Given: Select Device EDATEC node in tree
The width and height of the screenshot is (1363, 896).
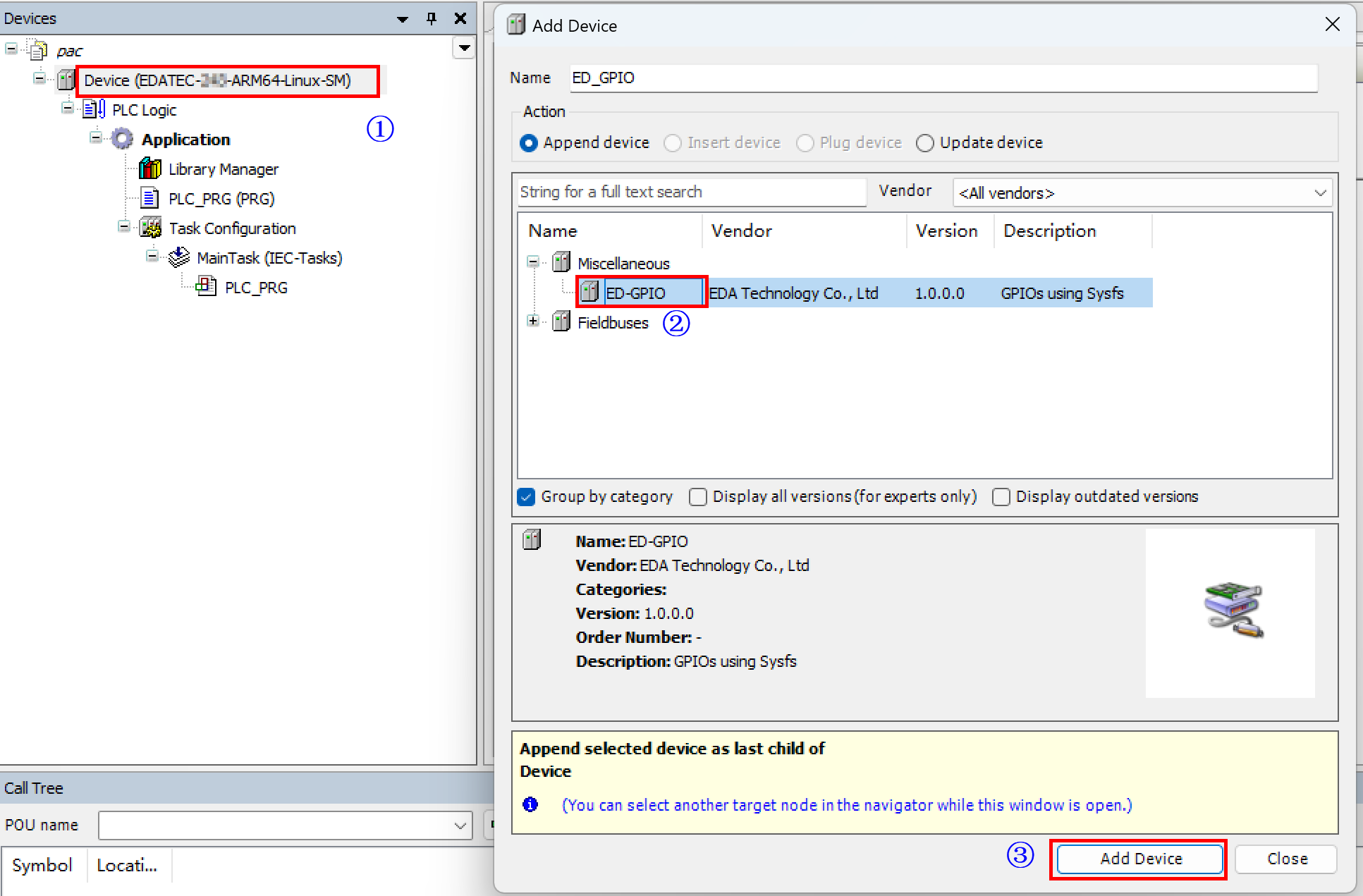Looking at the screenshot, I should tap(217, 80).
